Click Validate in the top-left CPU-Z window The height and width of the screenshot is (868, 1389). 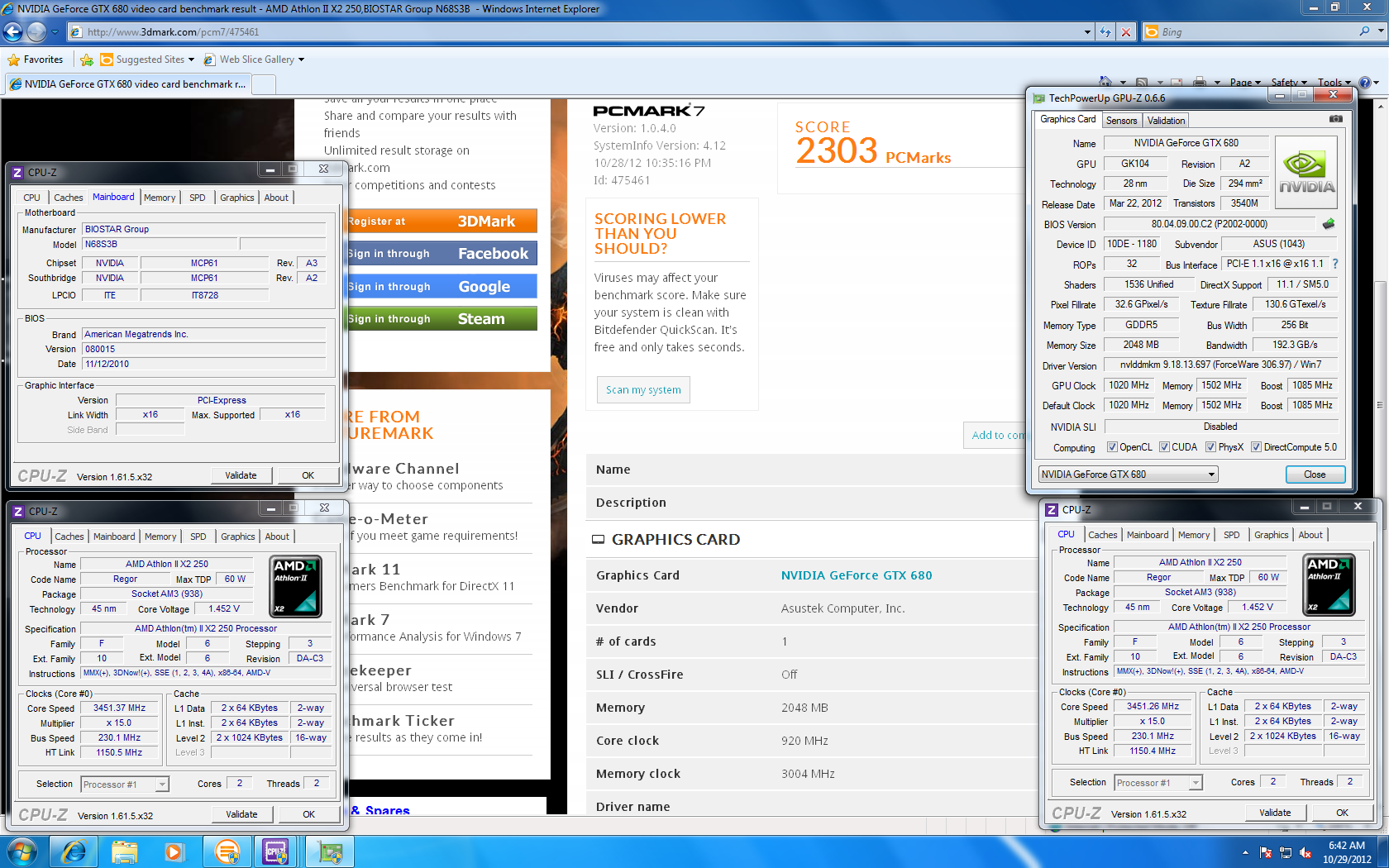[x=241, y=475]
